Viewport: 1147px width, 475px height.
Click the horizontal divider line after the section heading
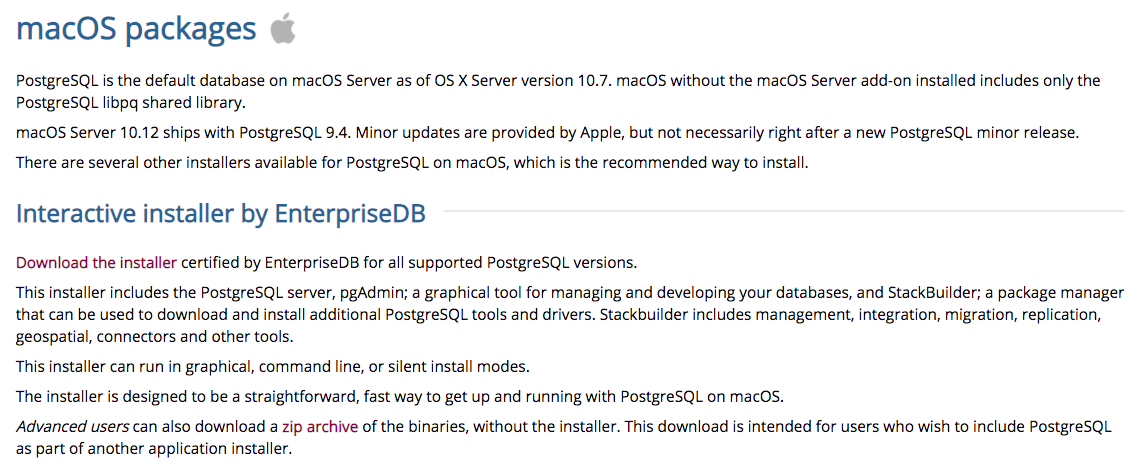pos(782,212)
